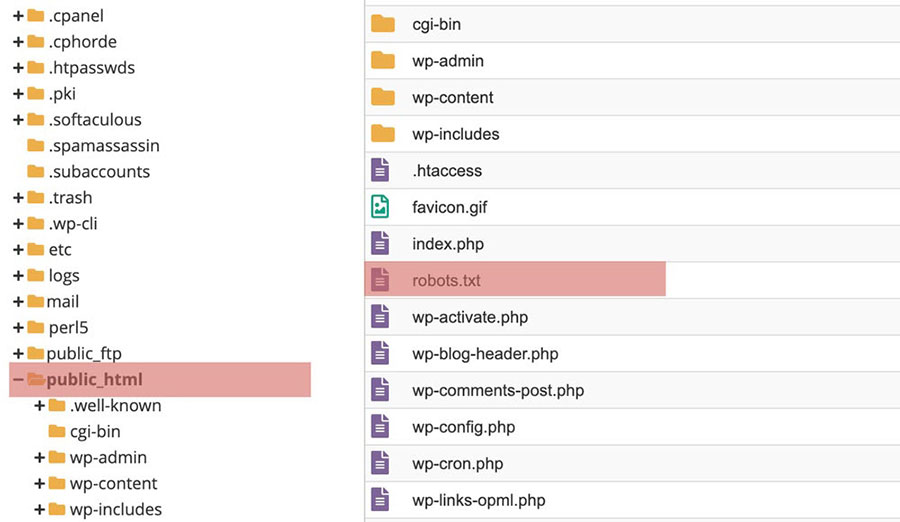Select cgi-bin folder name in file list
The width and height of the screenshot is (900, 522).
437,24
